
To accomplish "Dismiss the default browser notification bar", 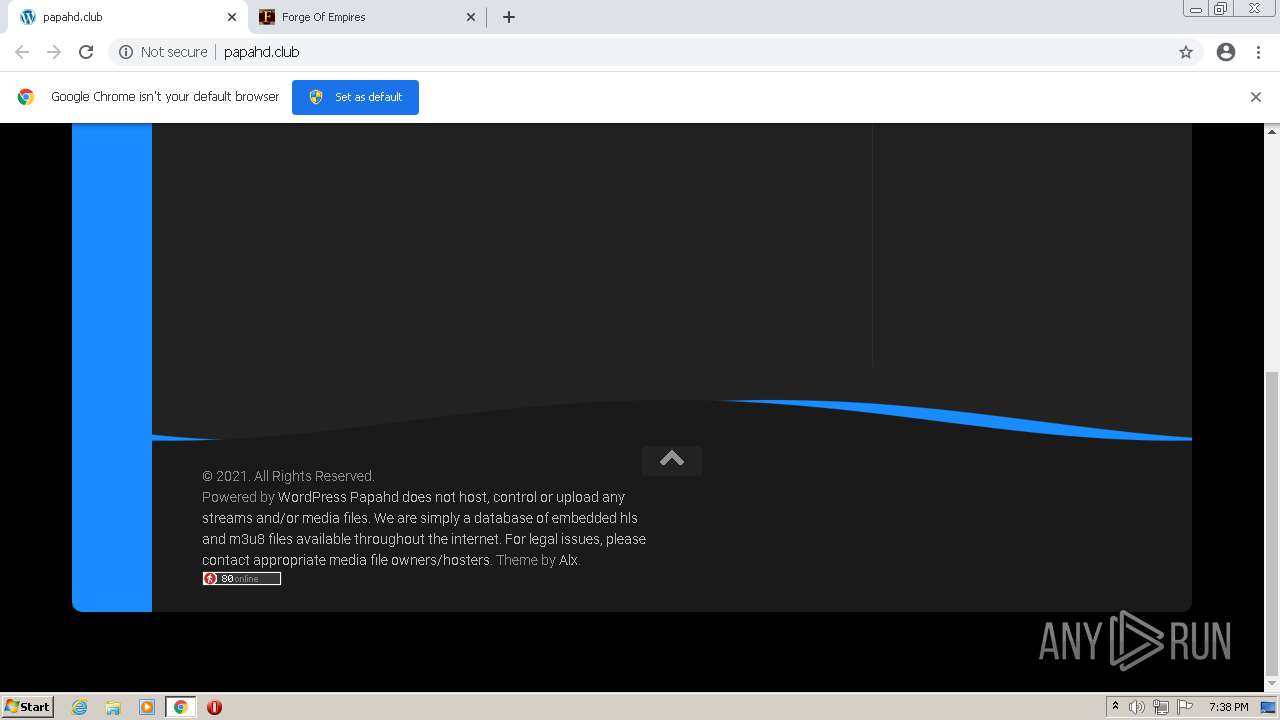I will pyautogui.click(x=1256, y=97).
